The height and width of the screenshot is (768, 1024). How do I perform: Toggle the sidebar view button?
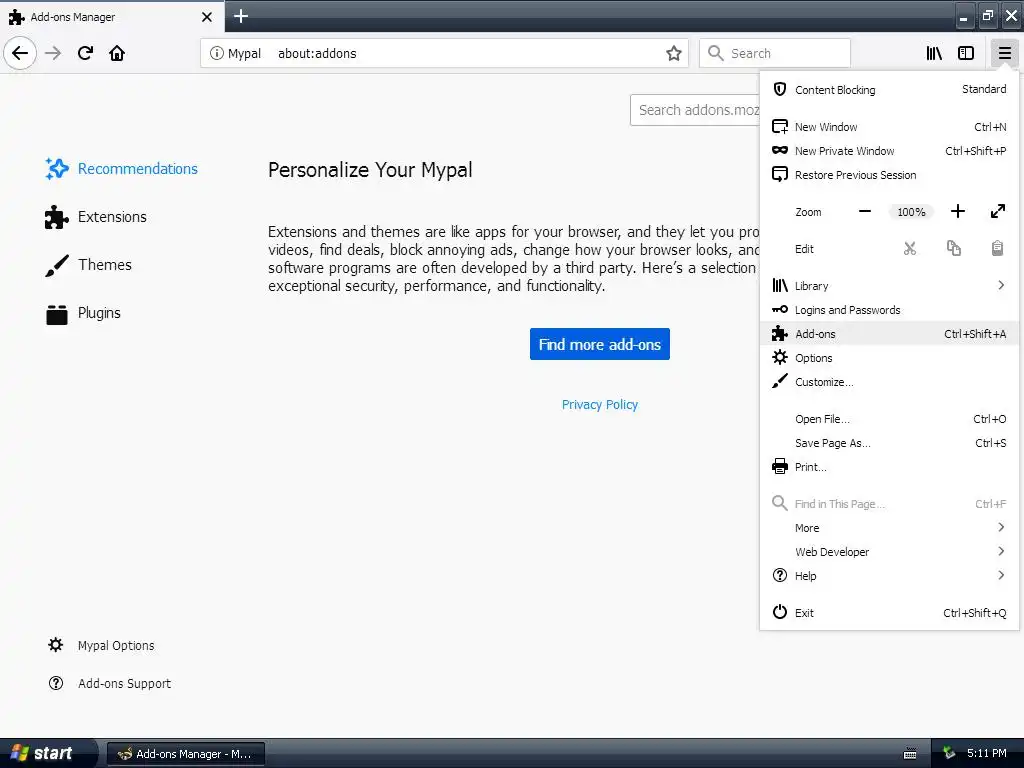click(966, 53)
